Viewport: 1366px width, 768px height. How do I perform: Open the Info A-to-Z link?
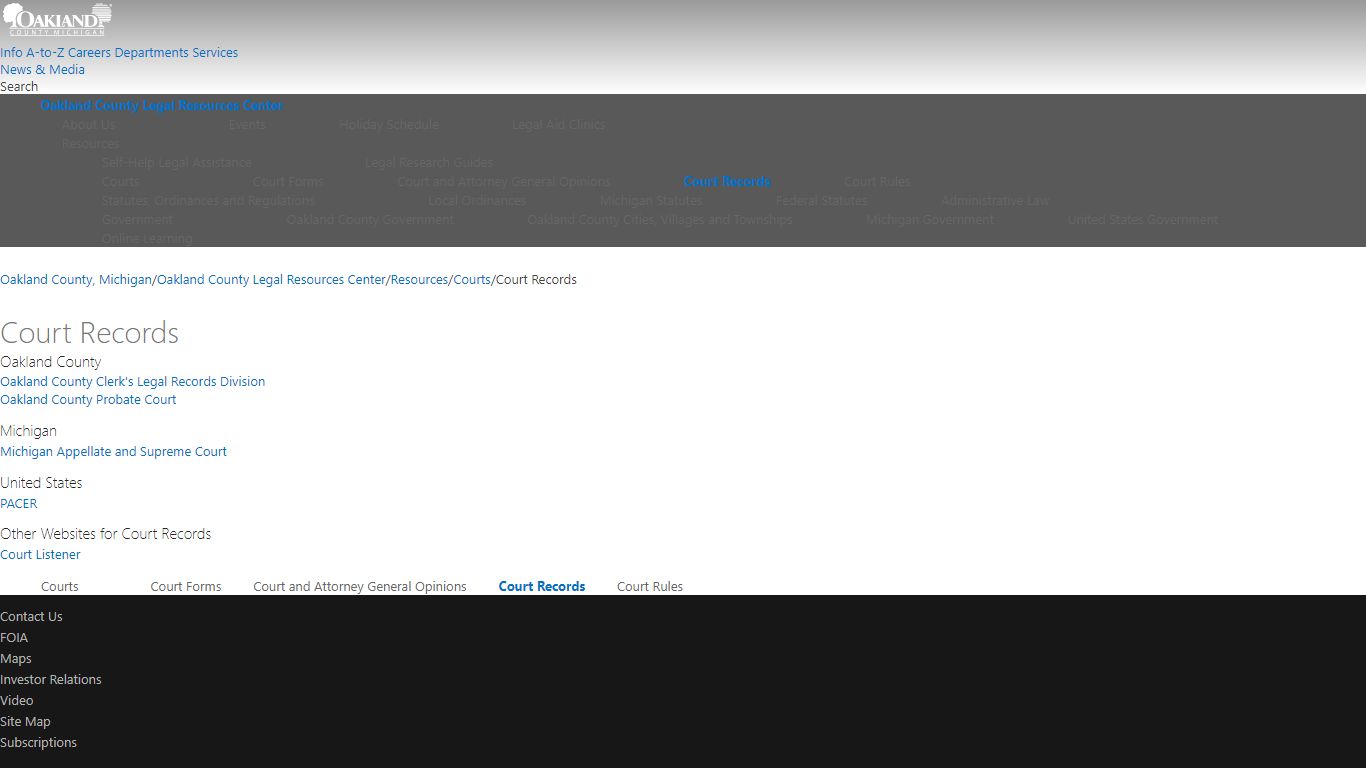pos(32,53)
